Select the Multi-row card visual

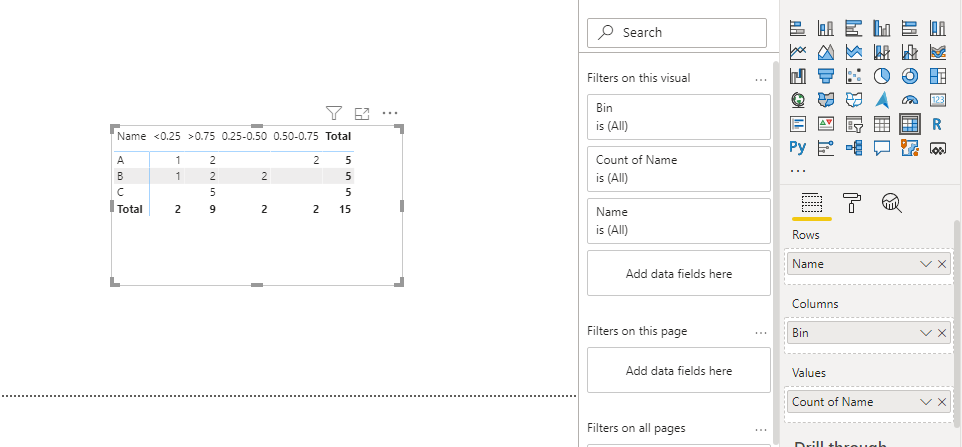[x=798, y=124]
